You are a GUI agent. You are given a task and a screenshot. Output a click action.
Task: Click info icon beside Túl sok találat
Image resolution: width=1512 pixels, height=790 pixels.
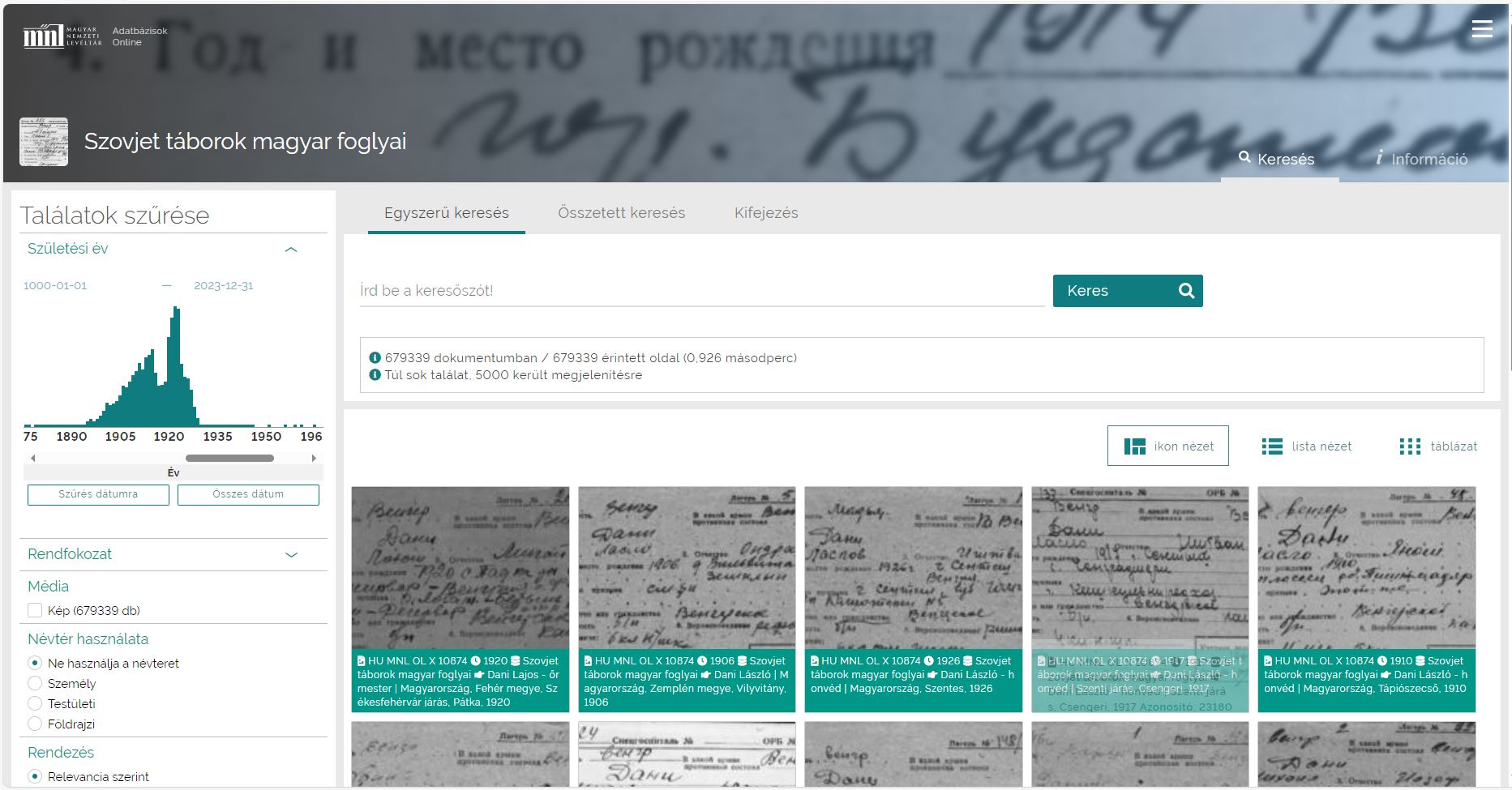click(x=375, y=374)
